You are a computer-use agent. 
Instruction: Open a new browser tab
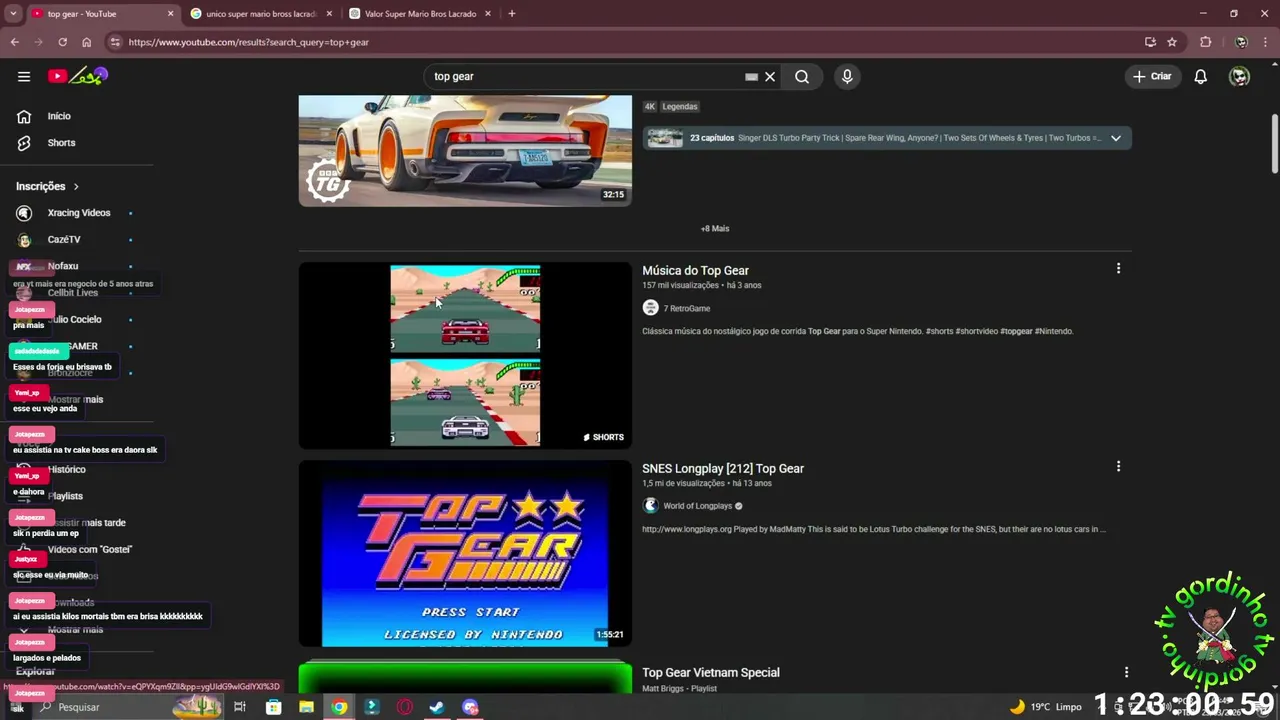(x=512, y=14)
